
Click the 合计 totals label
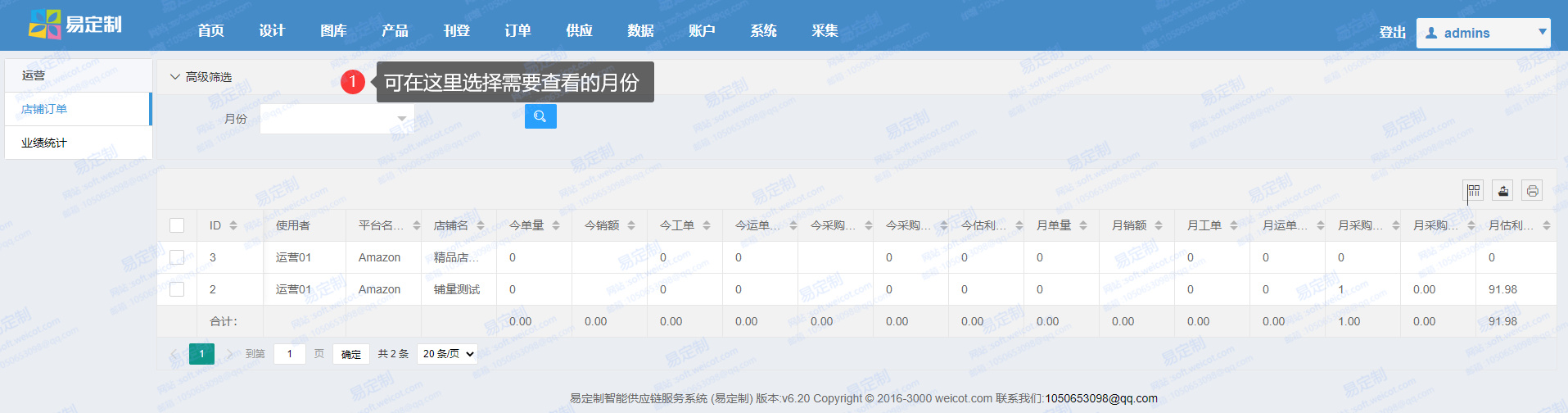coord(224,321)
